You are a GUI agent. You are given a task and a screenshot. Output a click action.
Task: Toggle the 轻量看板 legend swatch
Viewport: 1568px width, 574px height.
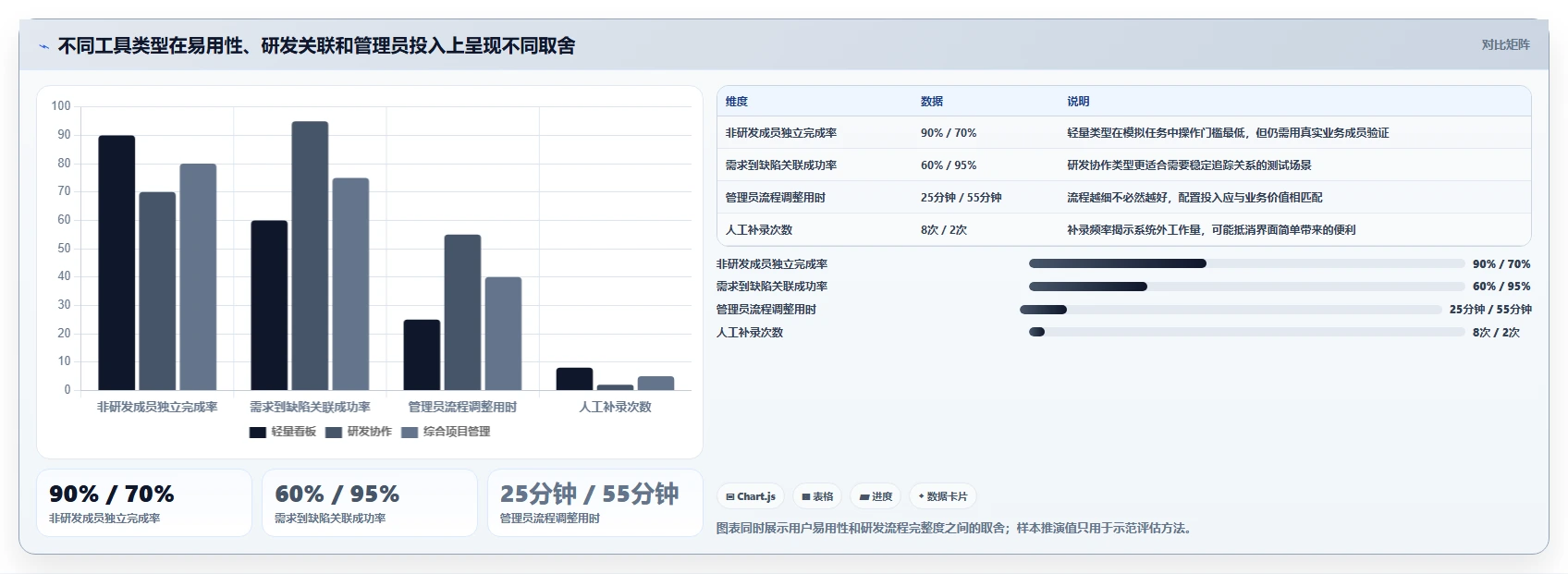[258, 432]
